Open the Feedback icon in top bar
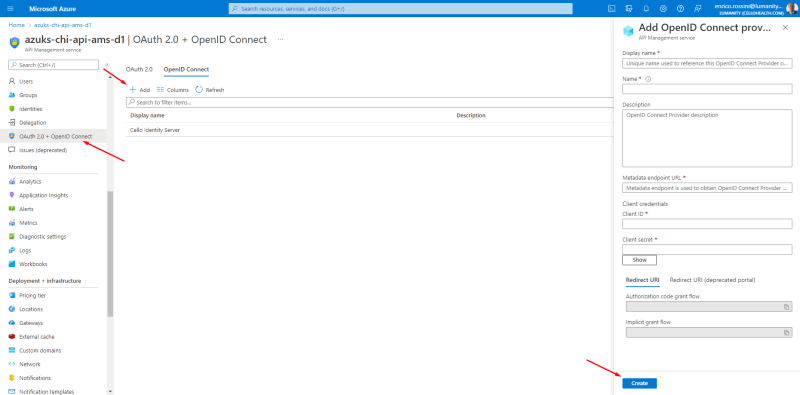This screenshot has width=800, height=395. click(697, 9)
